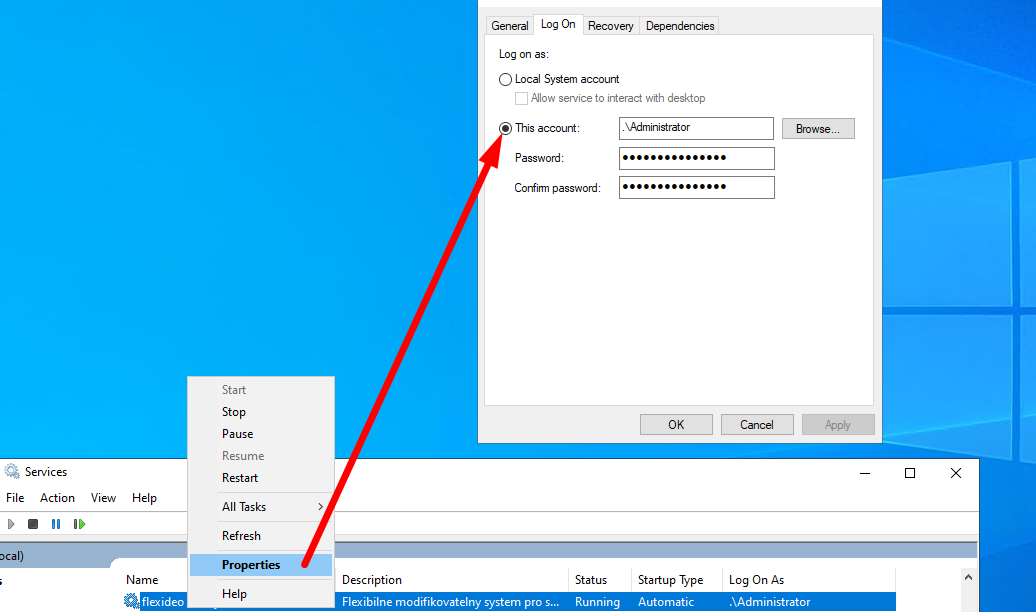Expand the All Tasks submenu

click(260, 507)
